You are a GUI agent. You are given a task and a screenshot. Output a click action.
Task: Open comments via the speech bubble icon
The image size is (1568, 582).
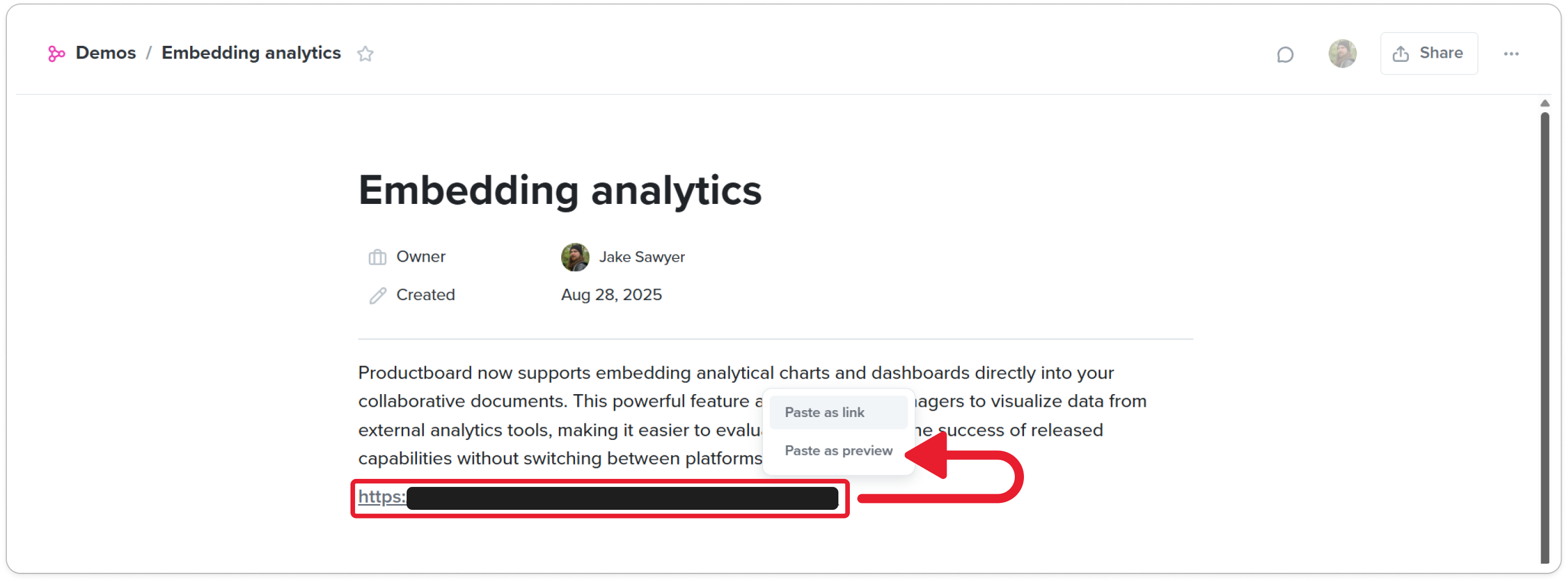[1285, 54]
